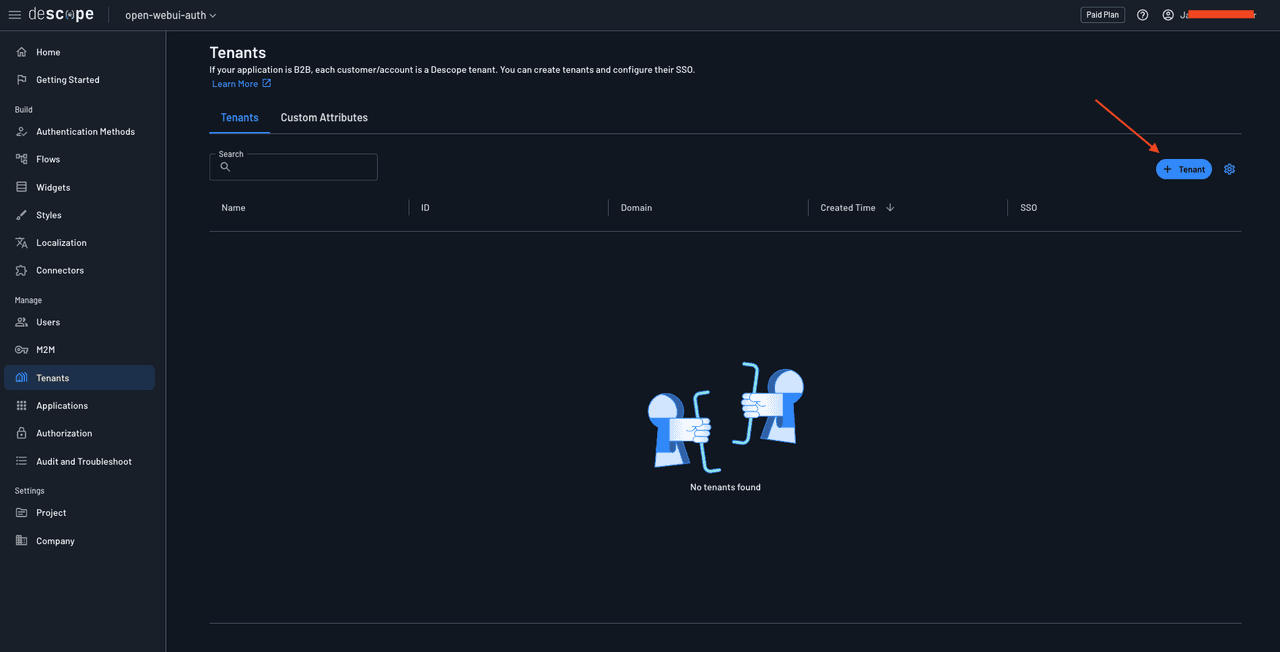The width and height of the screenshot is (1280, 652).
Task: Focus the tenant Search field
Action: (300, 167)
